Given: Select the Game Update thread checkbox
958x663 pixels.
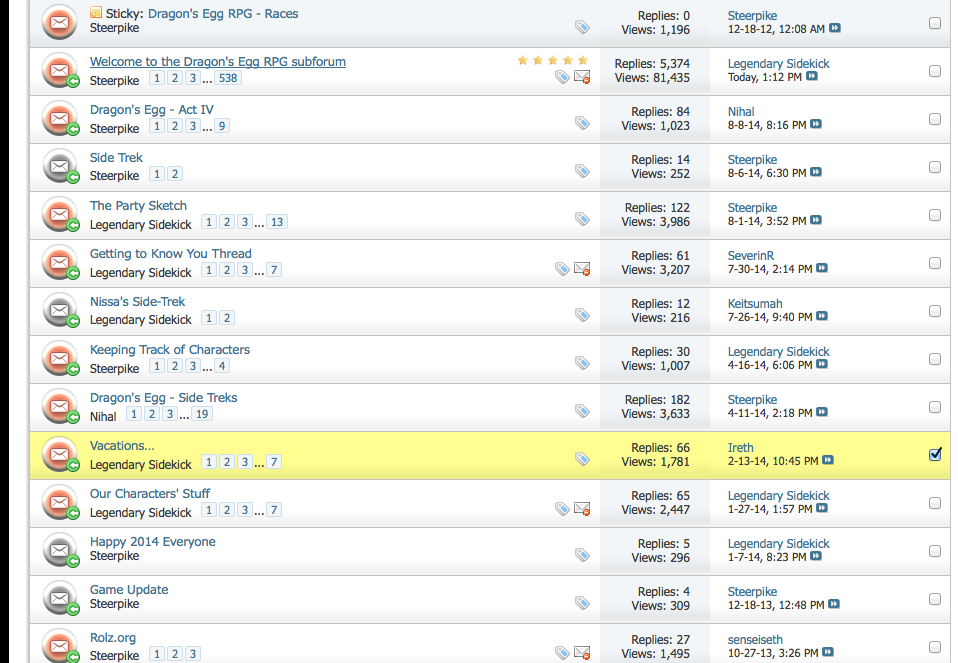Looking at the screenshot, I should coord(935,599).
